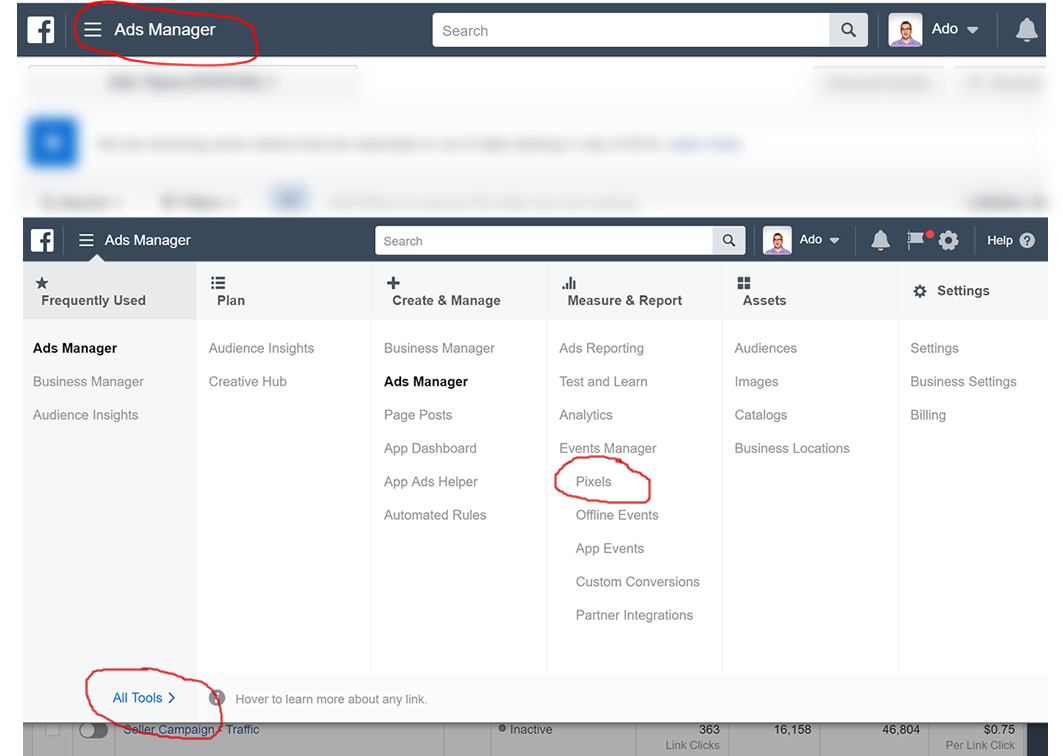Open Custom Conversions

tap(637, 582)
